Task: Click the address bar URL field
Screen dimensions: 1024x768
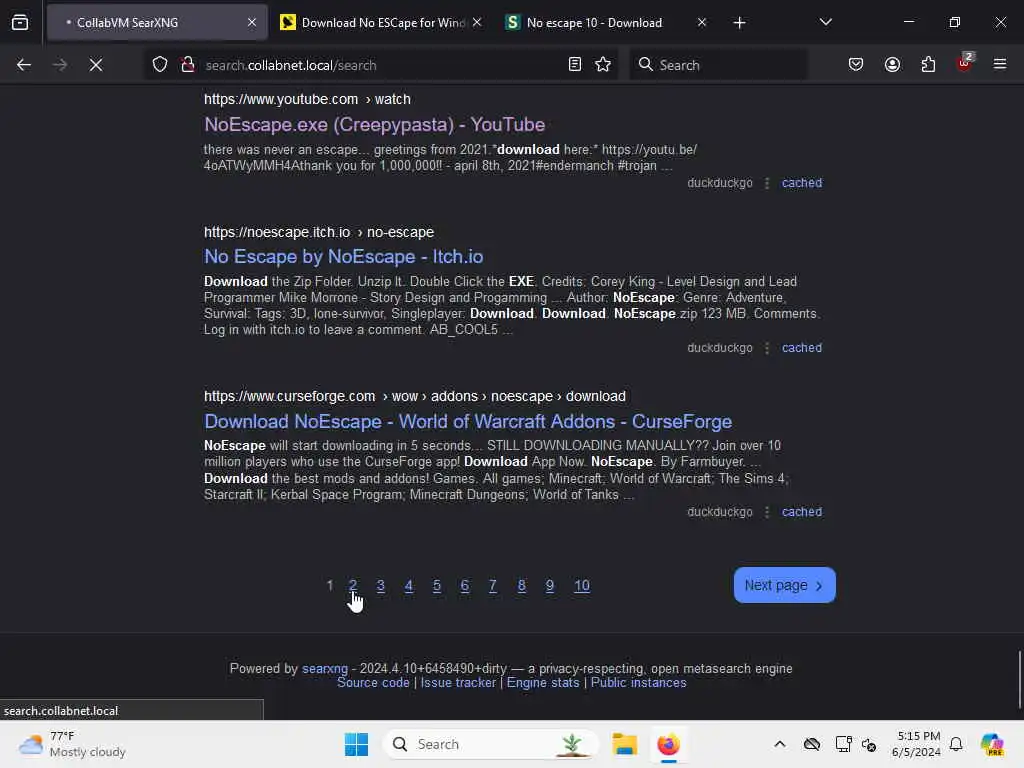Action: (382, 65)
